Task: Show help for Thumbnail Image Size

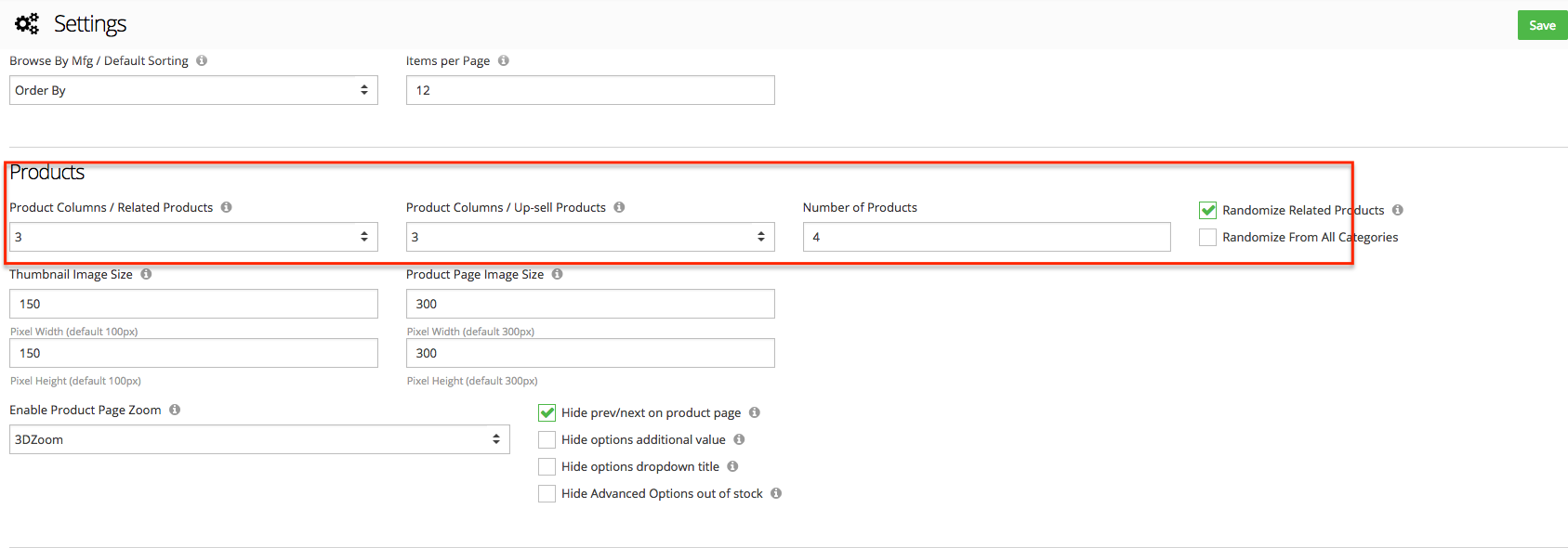Action: (x=146, y=274)
